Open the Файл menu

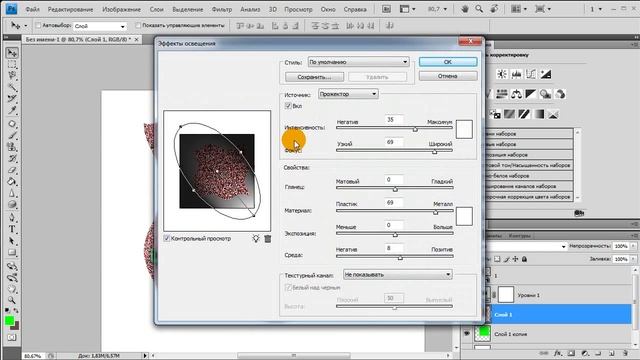tap(32, 9)
